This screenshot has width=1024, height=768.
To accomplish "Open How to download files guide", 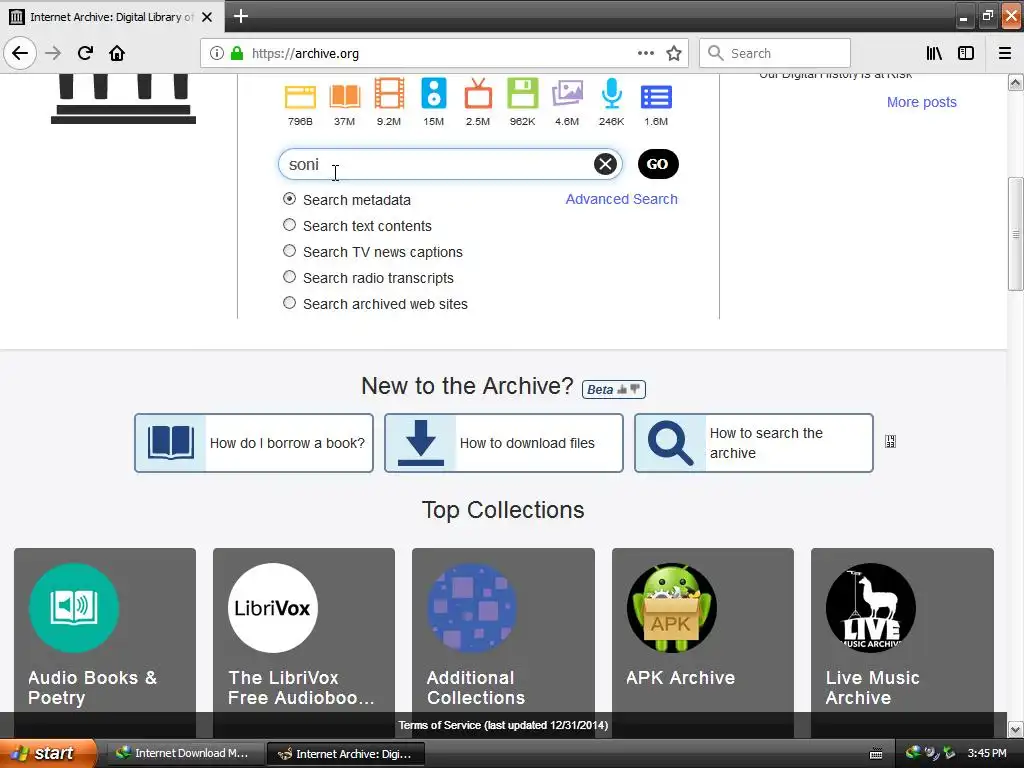I will point(504,443).
